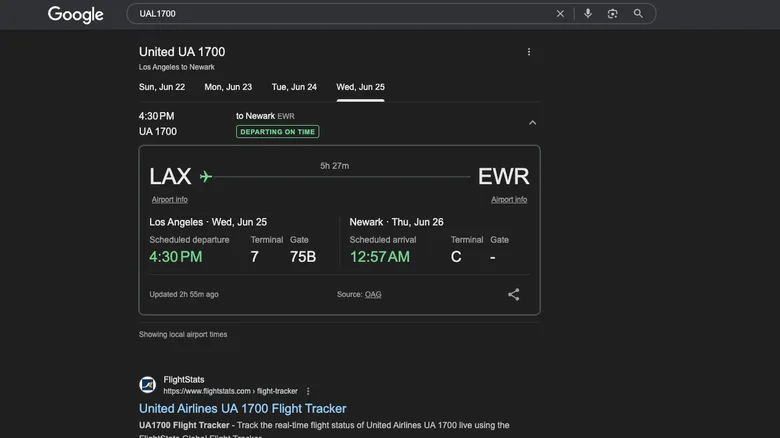Click the FlightStats site favicon
Screen dimensions: 780x438
(x=147, y=385)
